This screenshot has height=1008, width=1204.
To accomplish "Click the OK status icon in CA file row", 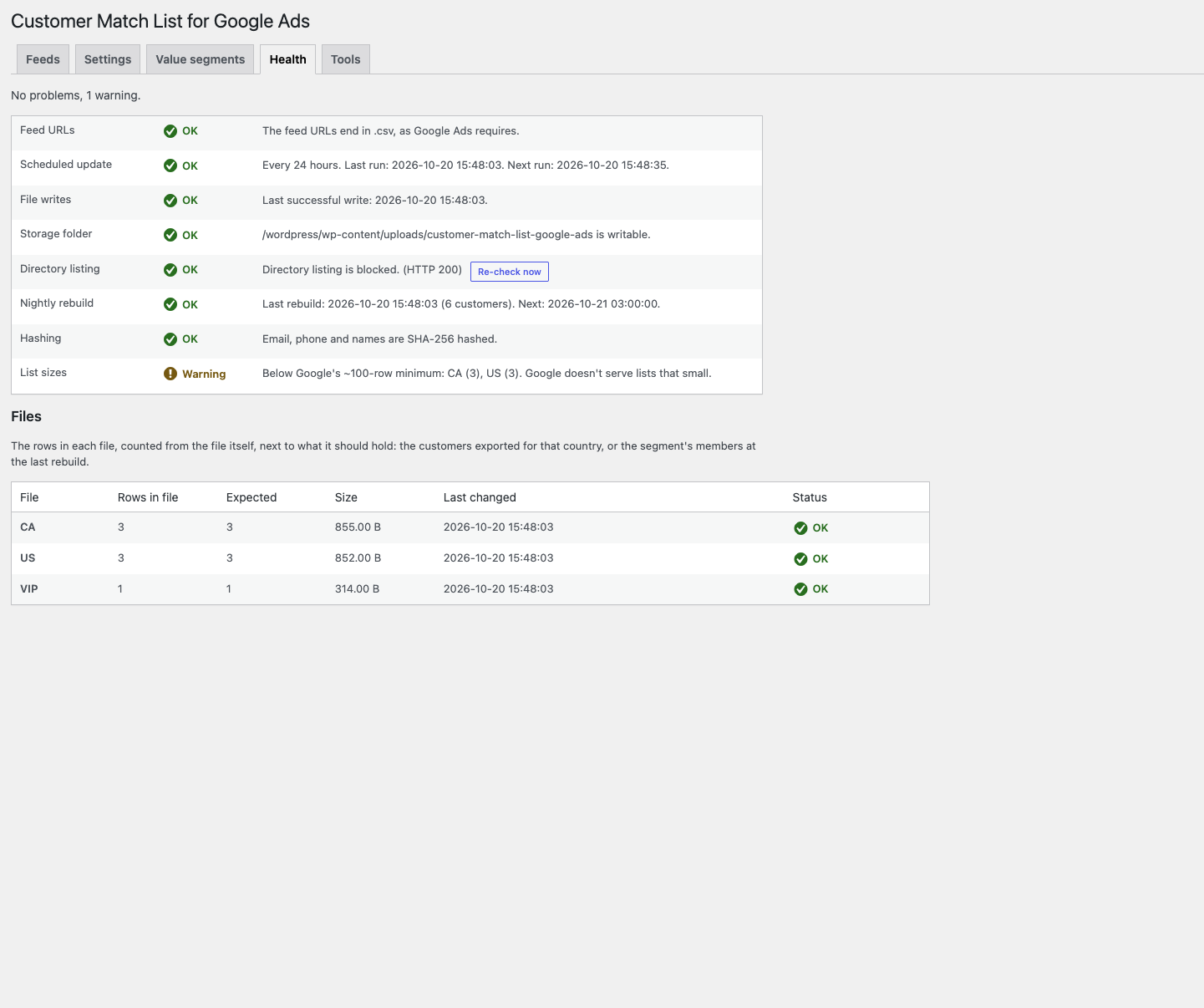I will (x=800, y=528).
